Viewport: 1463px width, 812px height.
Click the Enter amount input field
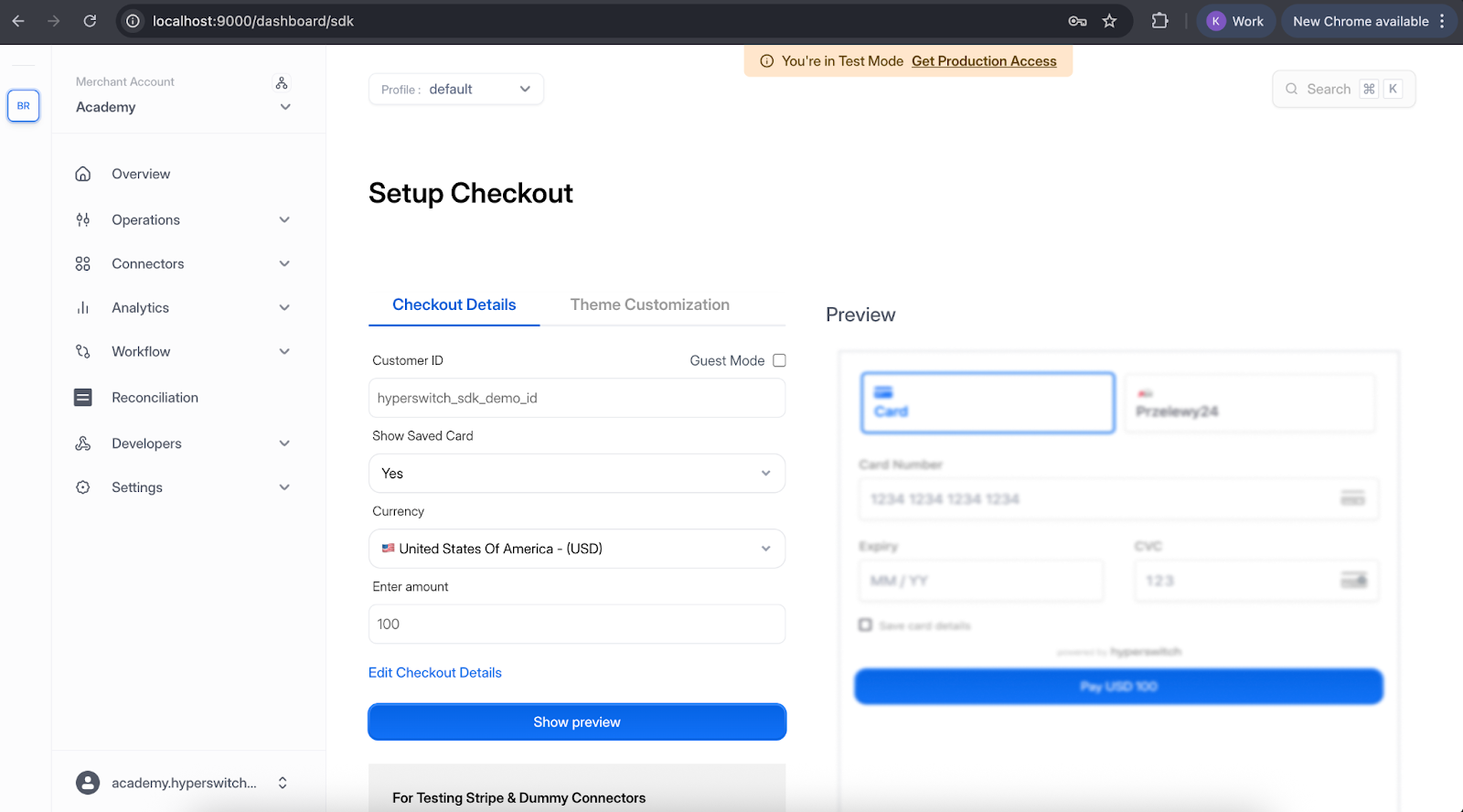click(x=576, y=625)
